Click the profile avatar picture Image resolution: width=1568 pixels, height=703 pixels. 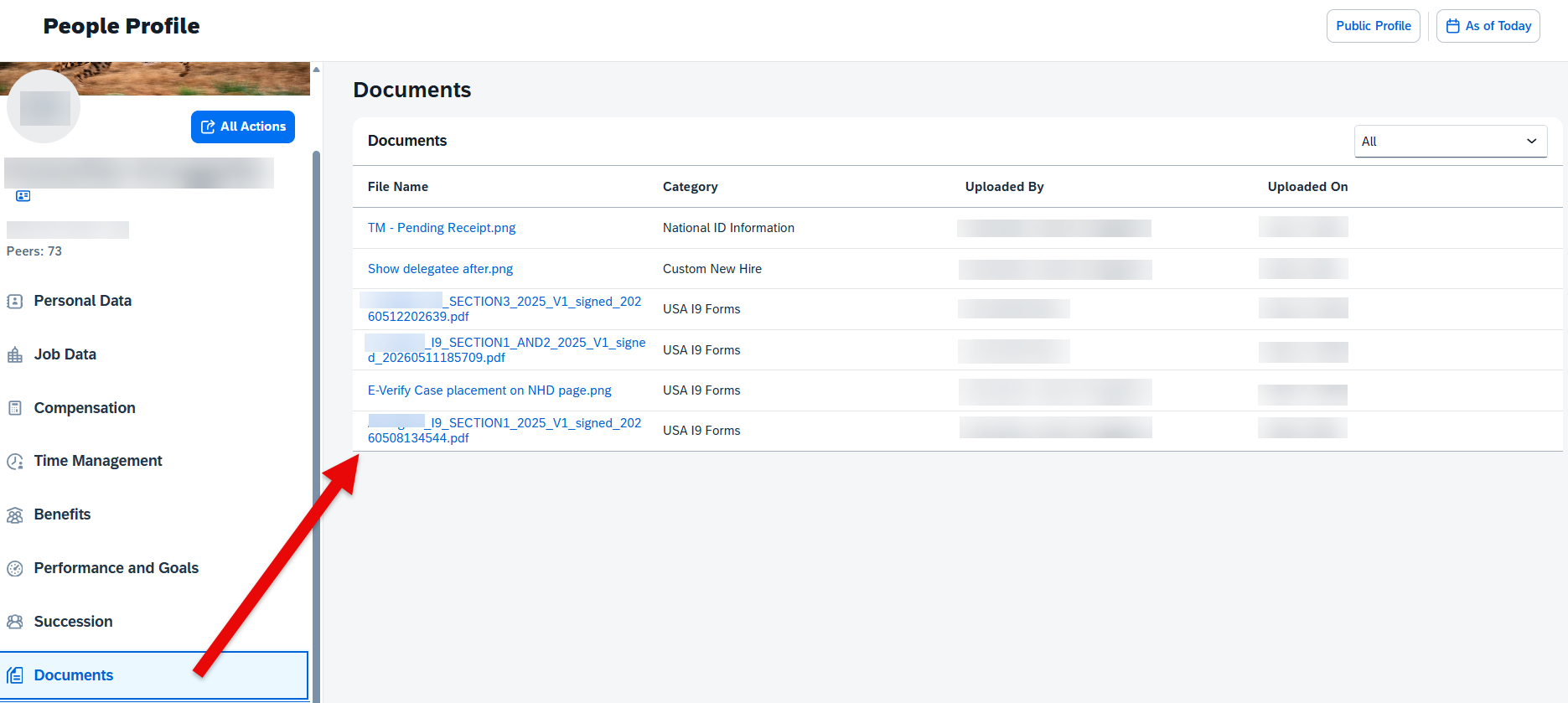click(44, 106)
